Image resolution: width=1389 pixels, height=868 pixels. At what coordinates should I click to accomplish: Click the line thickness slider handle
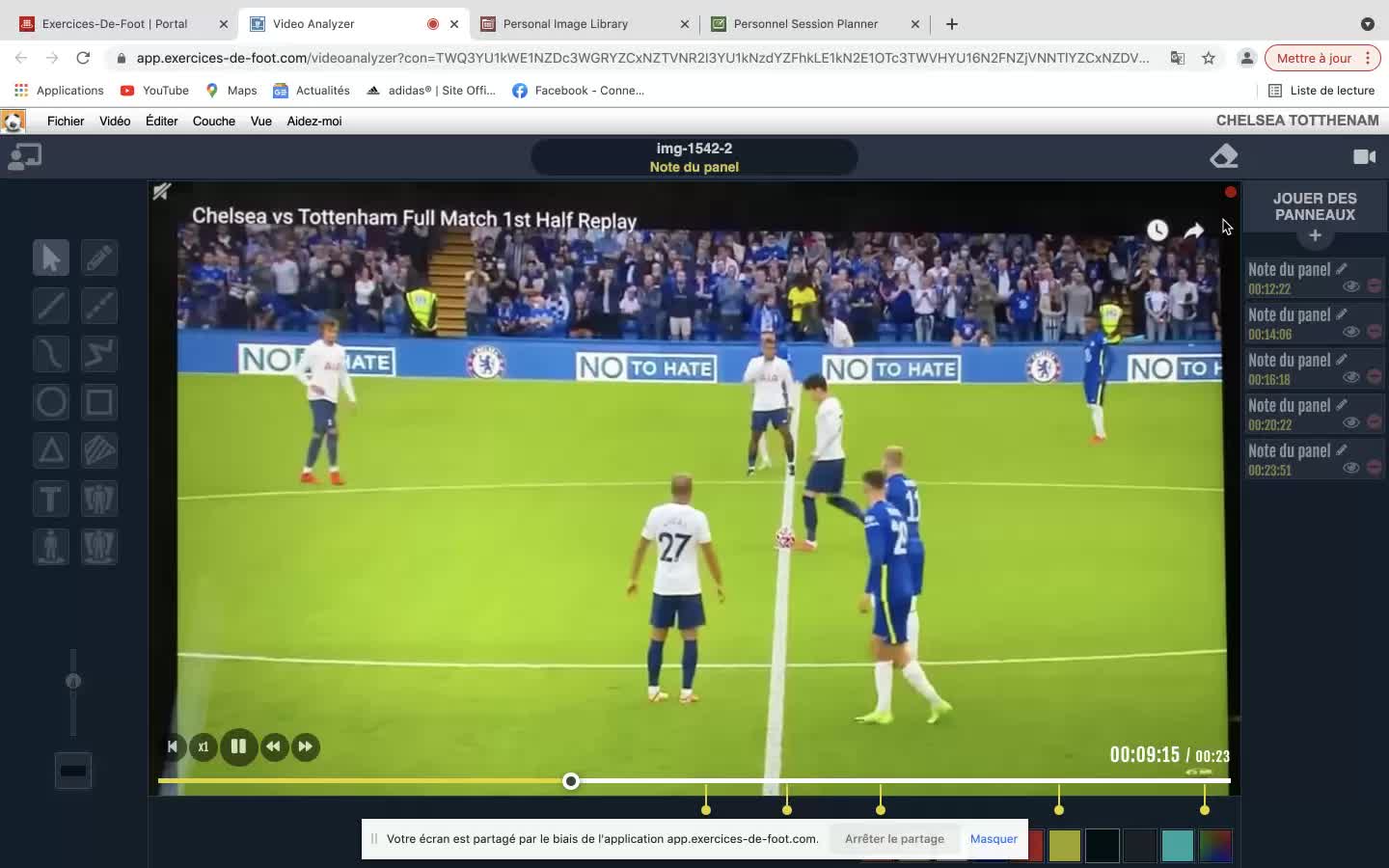[x=73, y=681]
